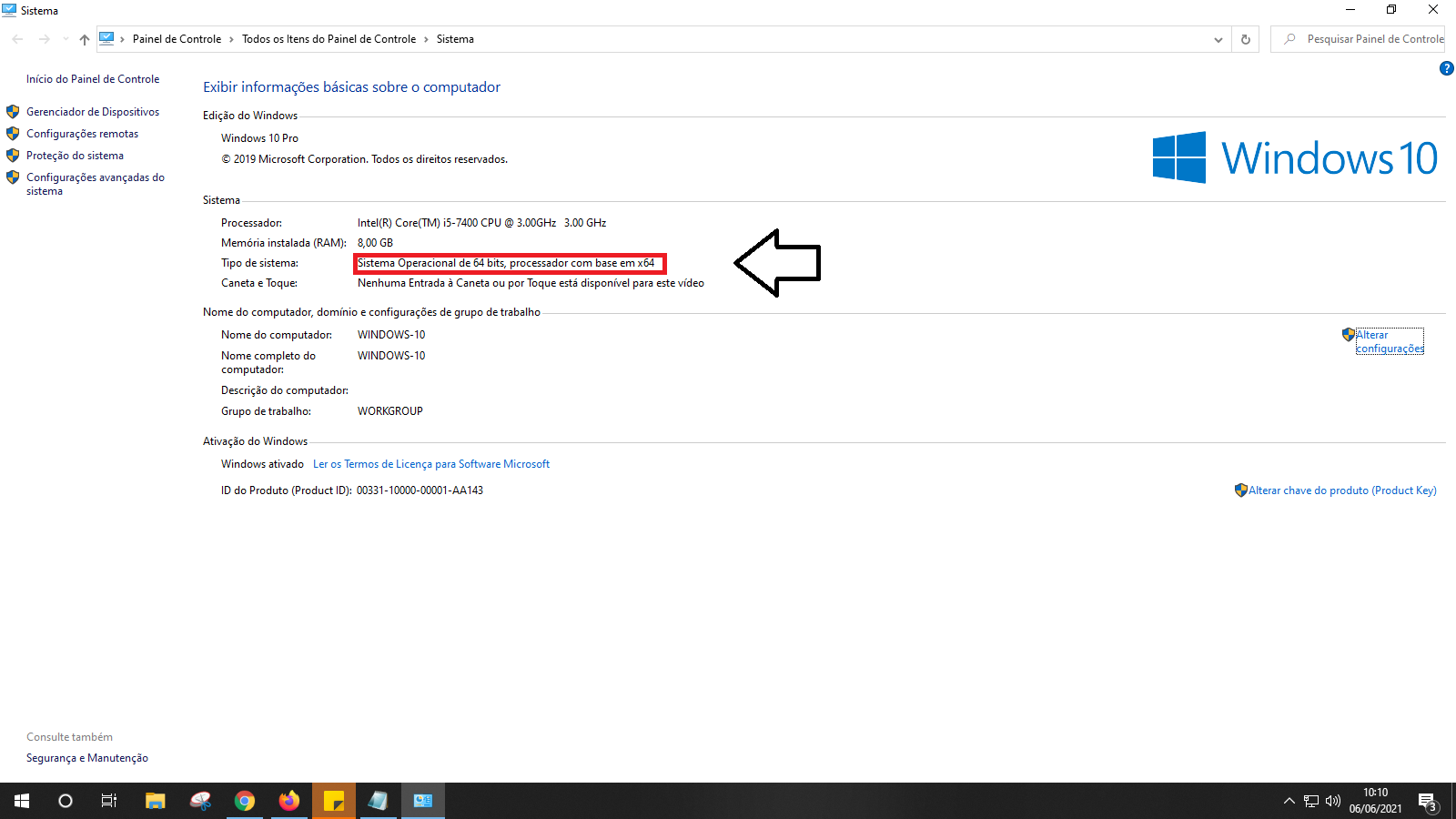Go back with the navigation arrow

pyautogui.click(x=17, y=39)
